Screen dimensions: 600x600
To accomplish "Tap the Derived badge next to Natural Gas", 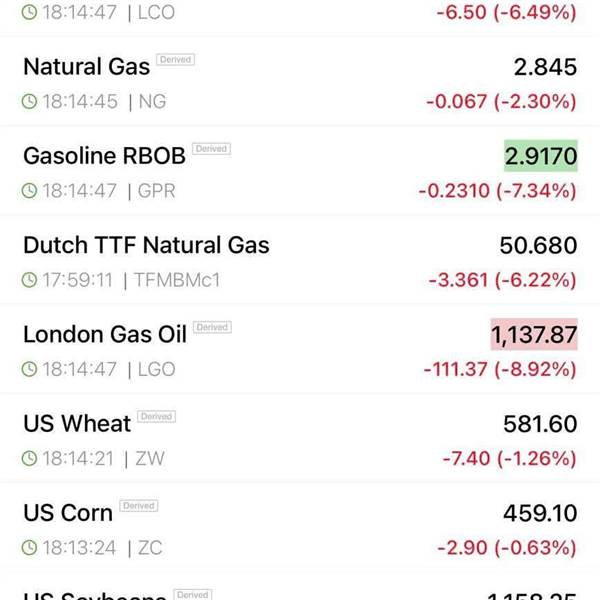I will (x=175, y=60).
